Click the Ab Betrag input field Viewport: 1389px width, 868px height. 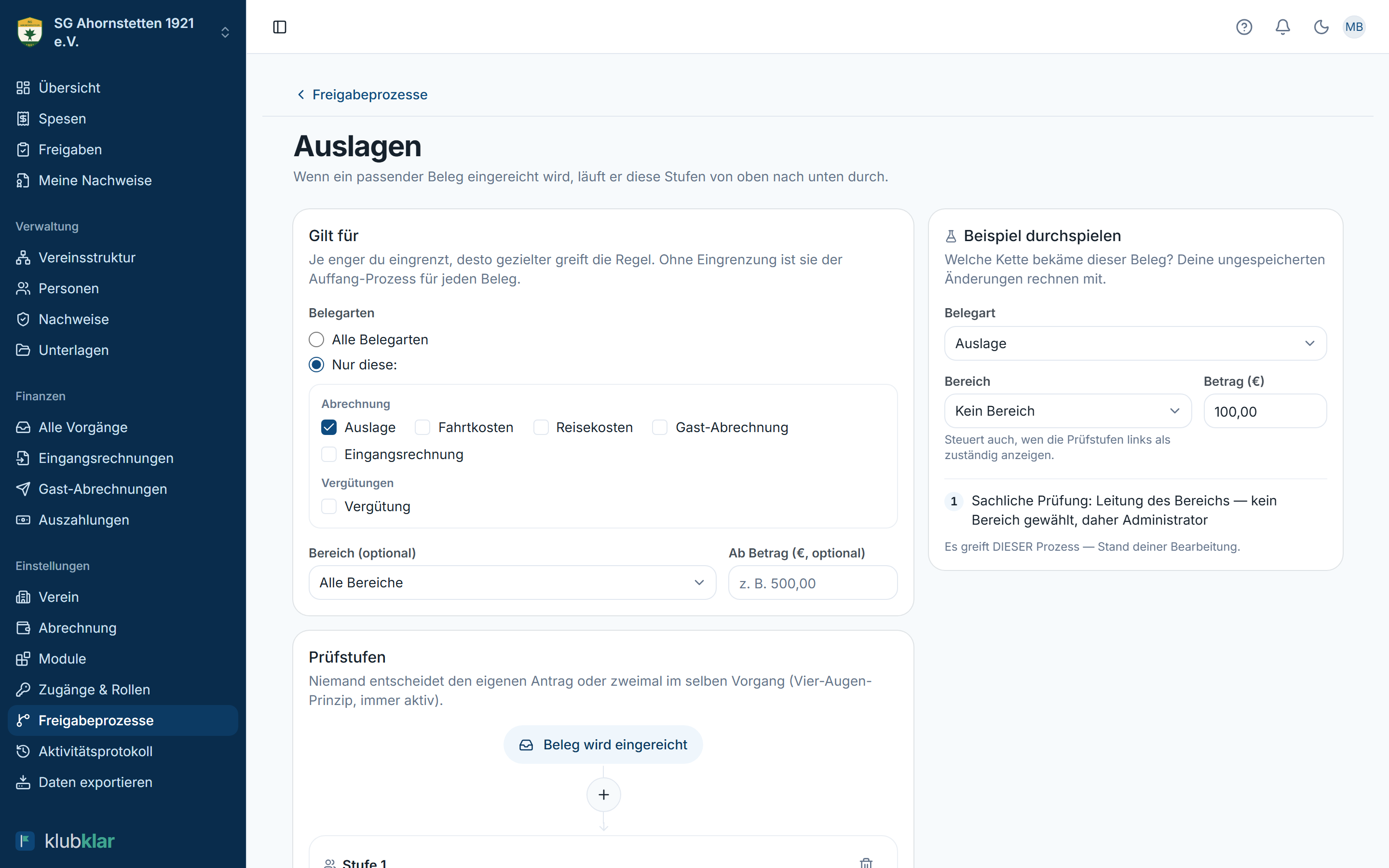813,583
